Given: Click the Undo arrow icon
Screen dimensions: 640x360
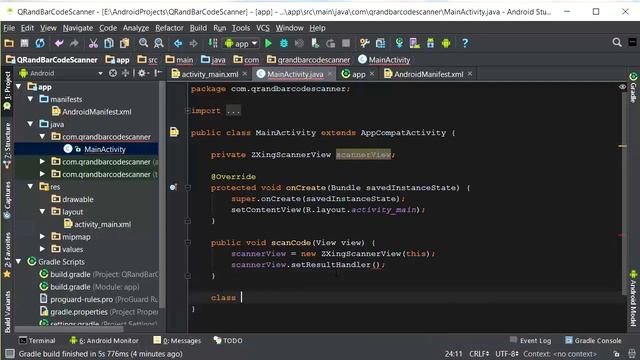Looking at the screenshot, I should coord(59,43).
